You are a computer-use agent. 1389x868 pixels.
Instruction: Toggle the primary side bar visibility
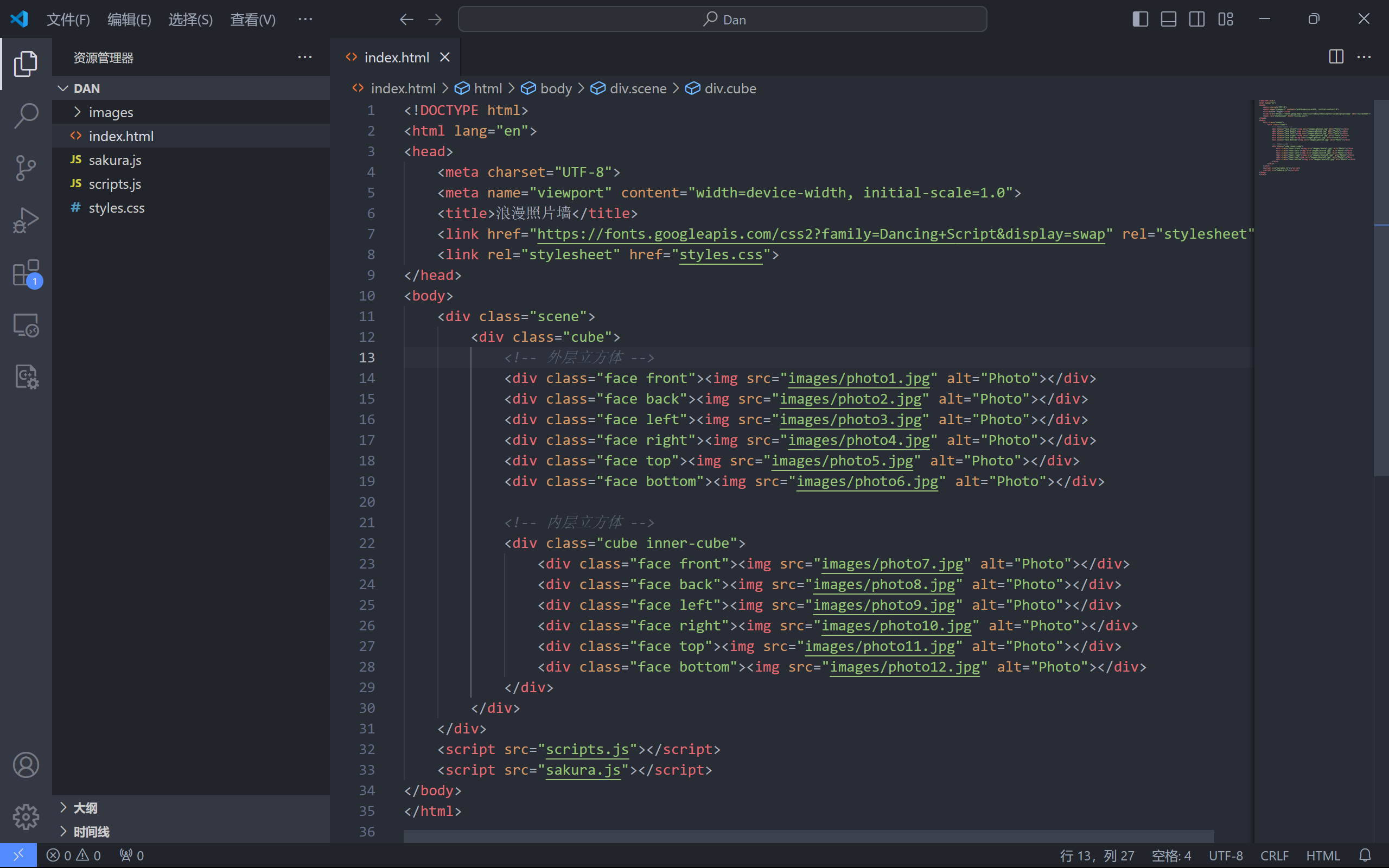1140,19
